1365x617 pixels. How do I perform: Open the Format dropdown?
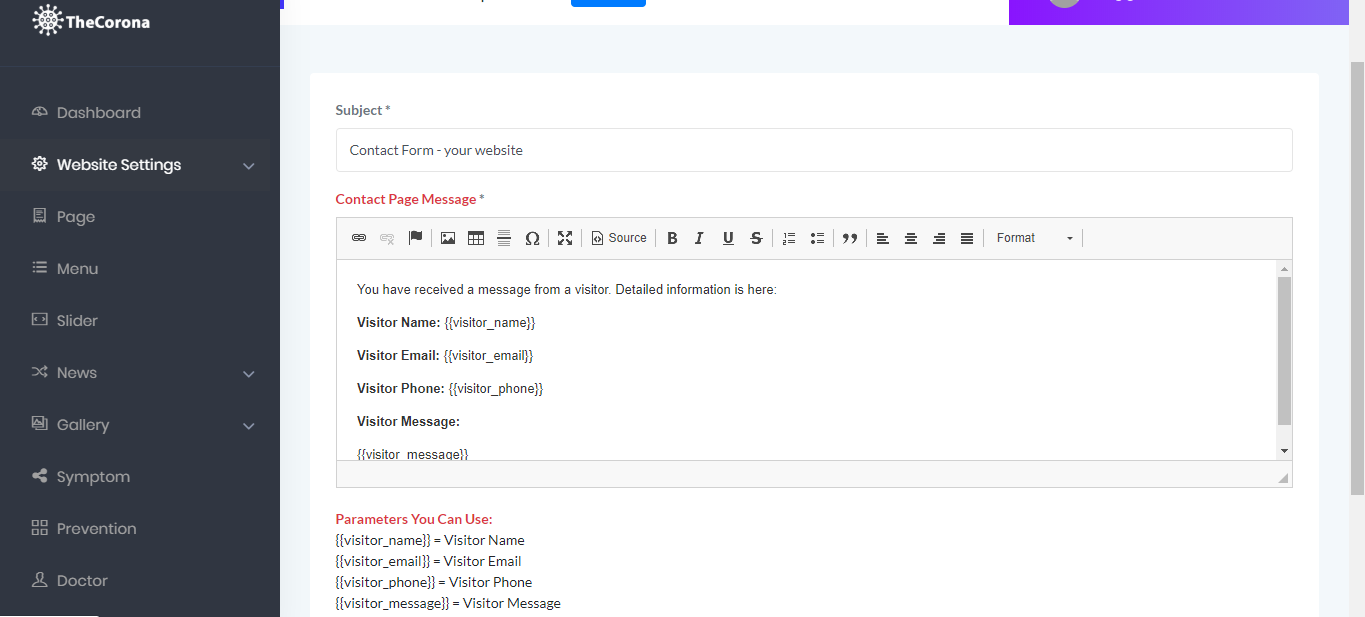click(1035, 238)
